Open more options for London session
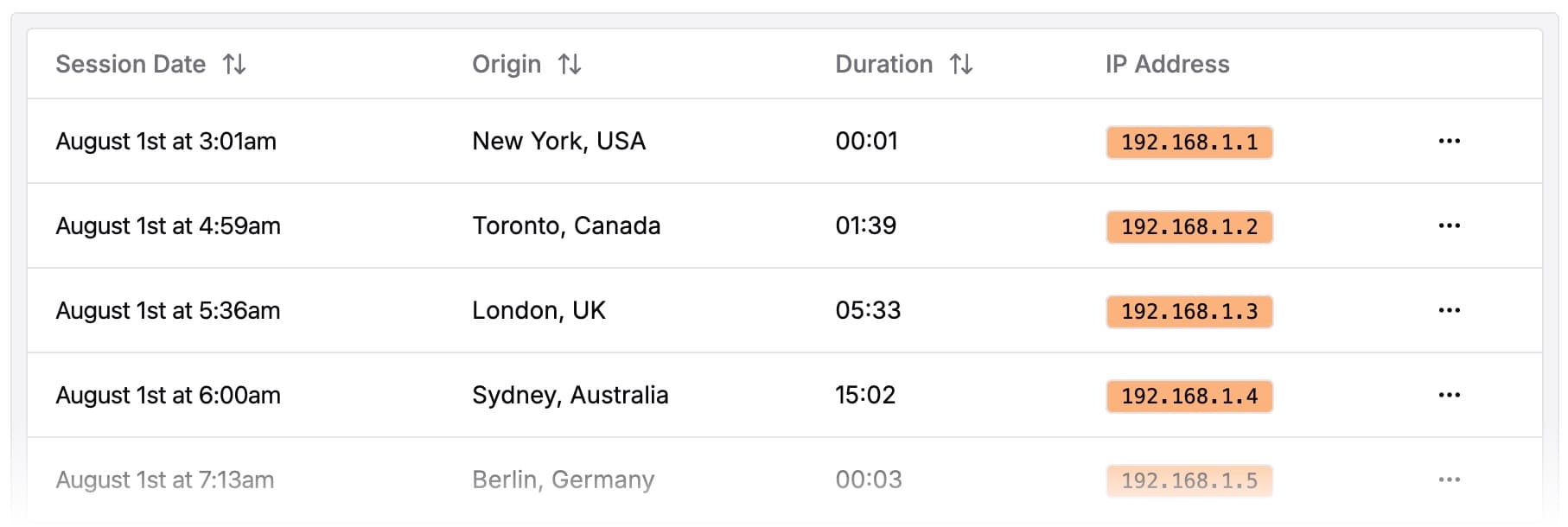The width and height of the screenshot is (1568, 527). tap(1449, 310)
